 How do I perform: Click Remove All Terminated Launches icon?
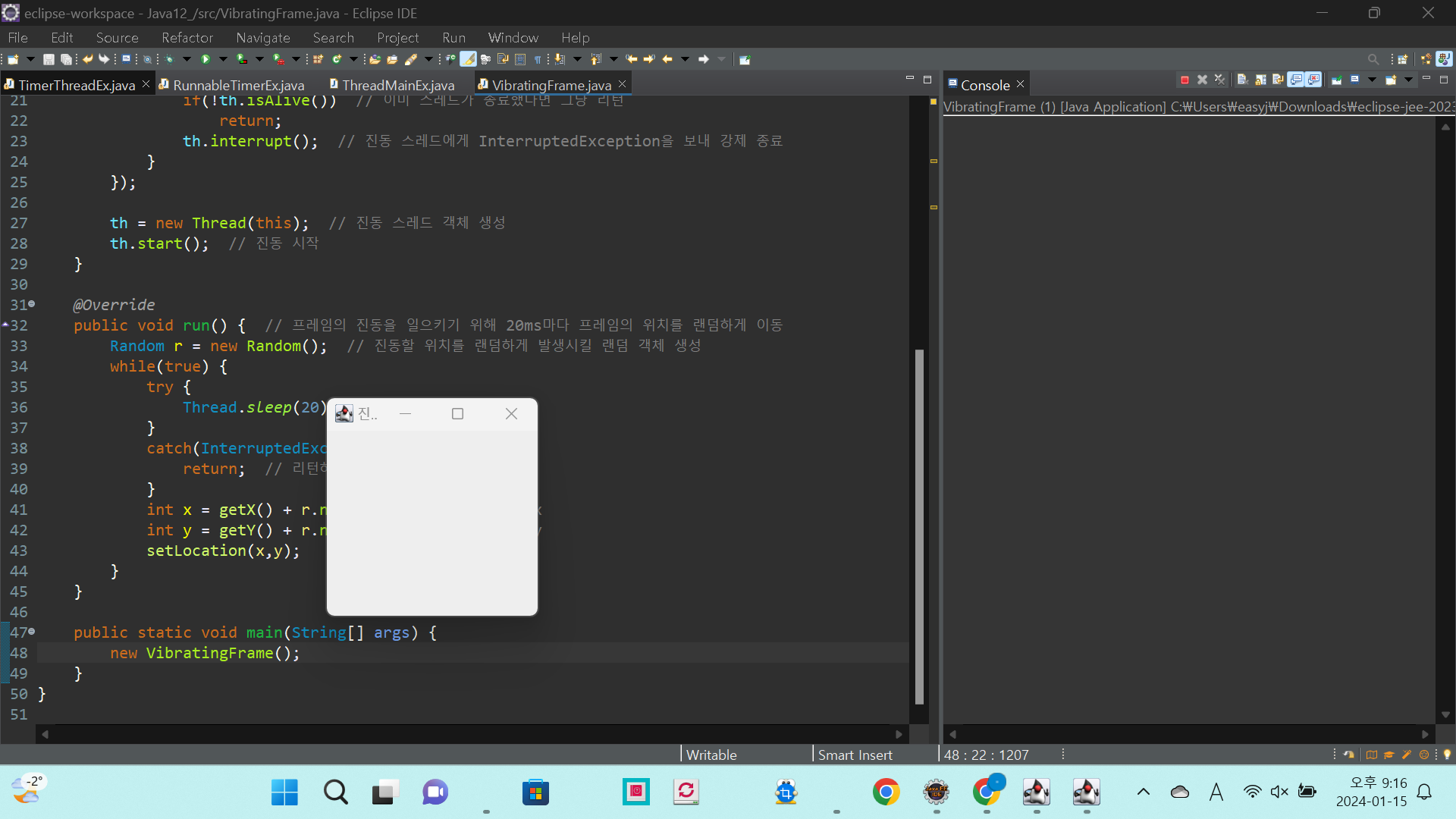(x=1219, y=80)
